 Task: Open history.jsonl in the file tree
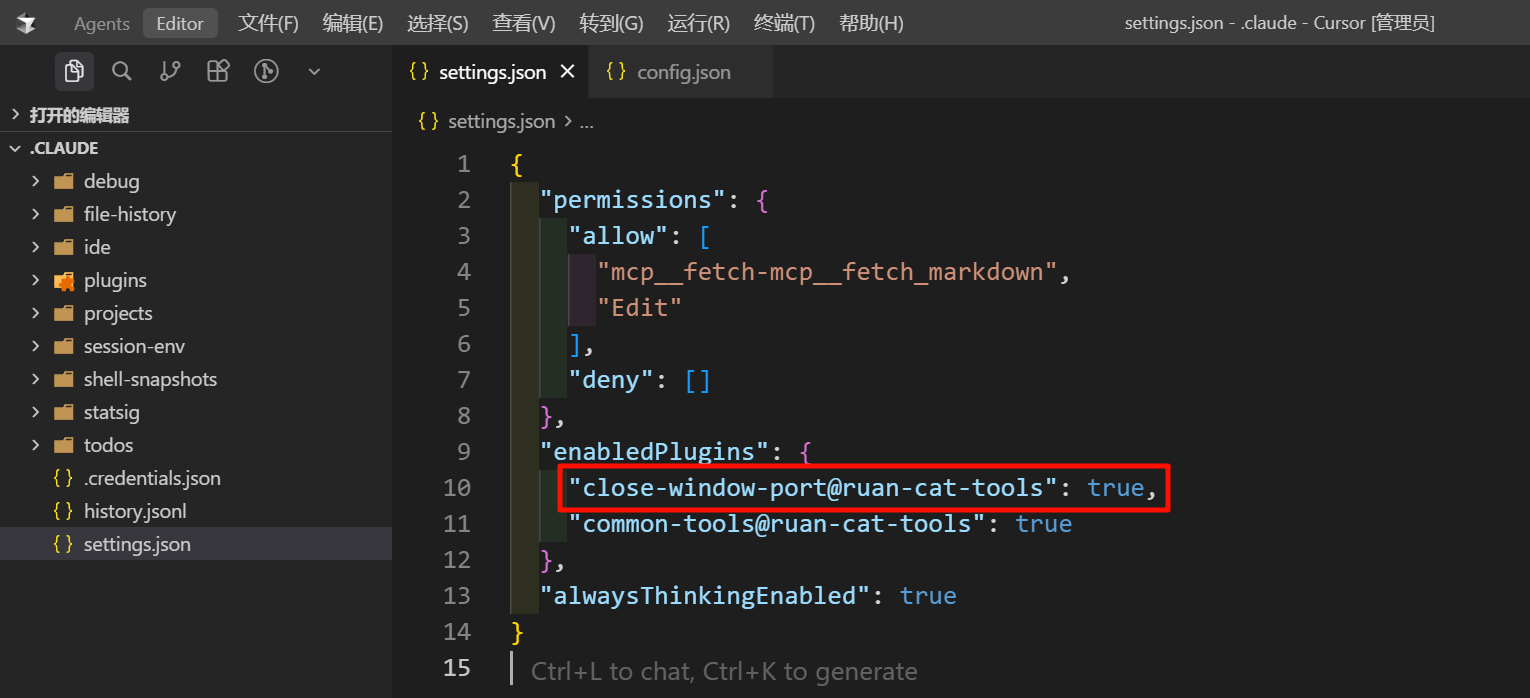[x=135, y=511]
